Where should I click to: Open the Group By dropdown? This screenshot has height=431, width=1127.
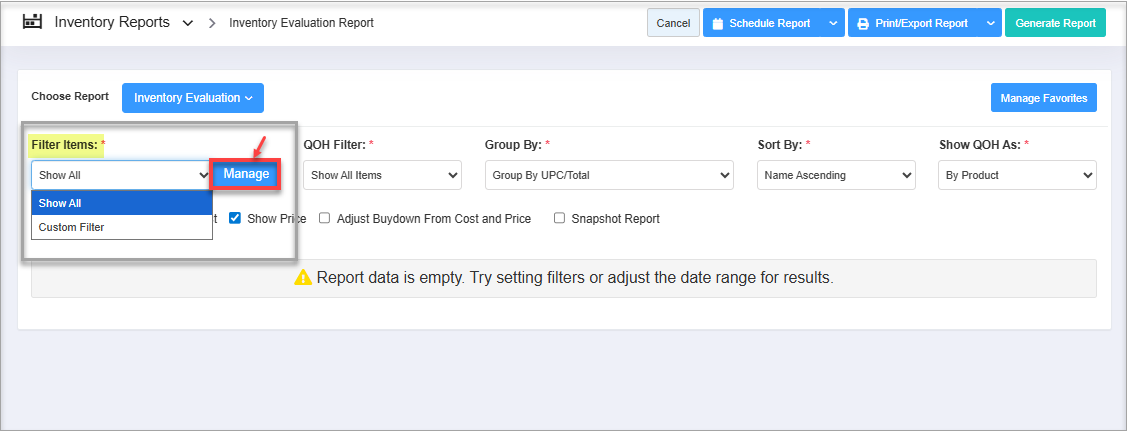pos(608,175)
